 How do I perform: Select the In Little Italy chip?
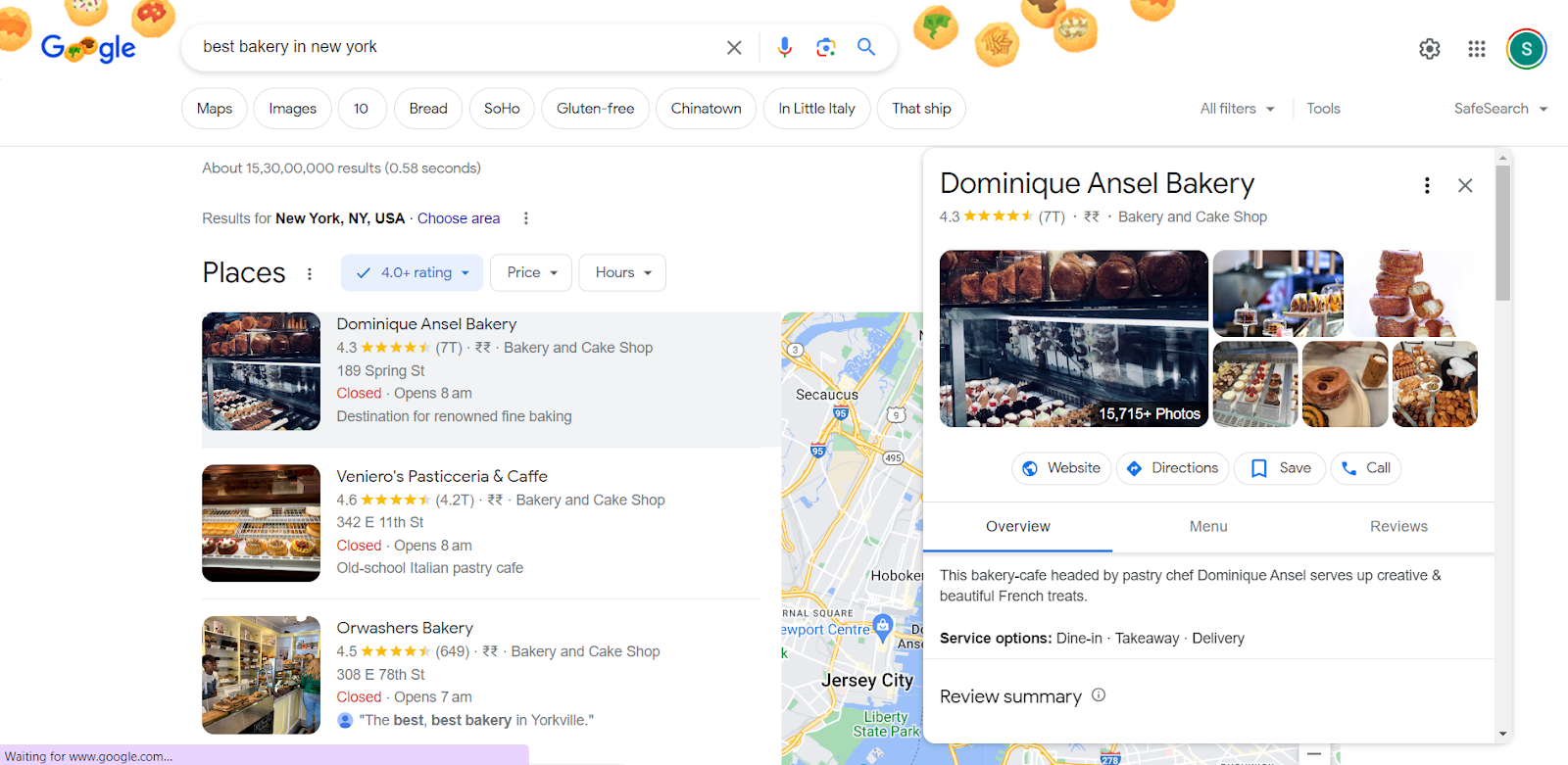[x=817, y=109]
